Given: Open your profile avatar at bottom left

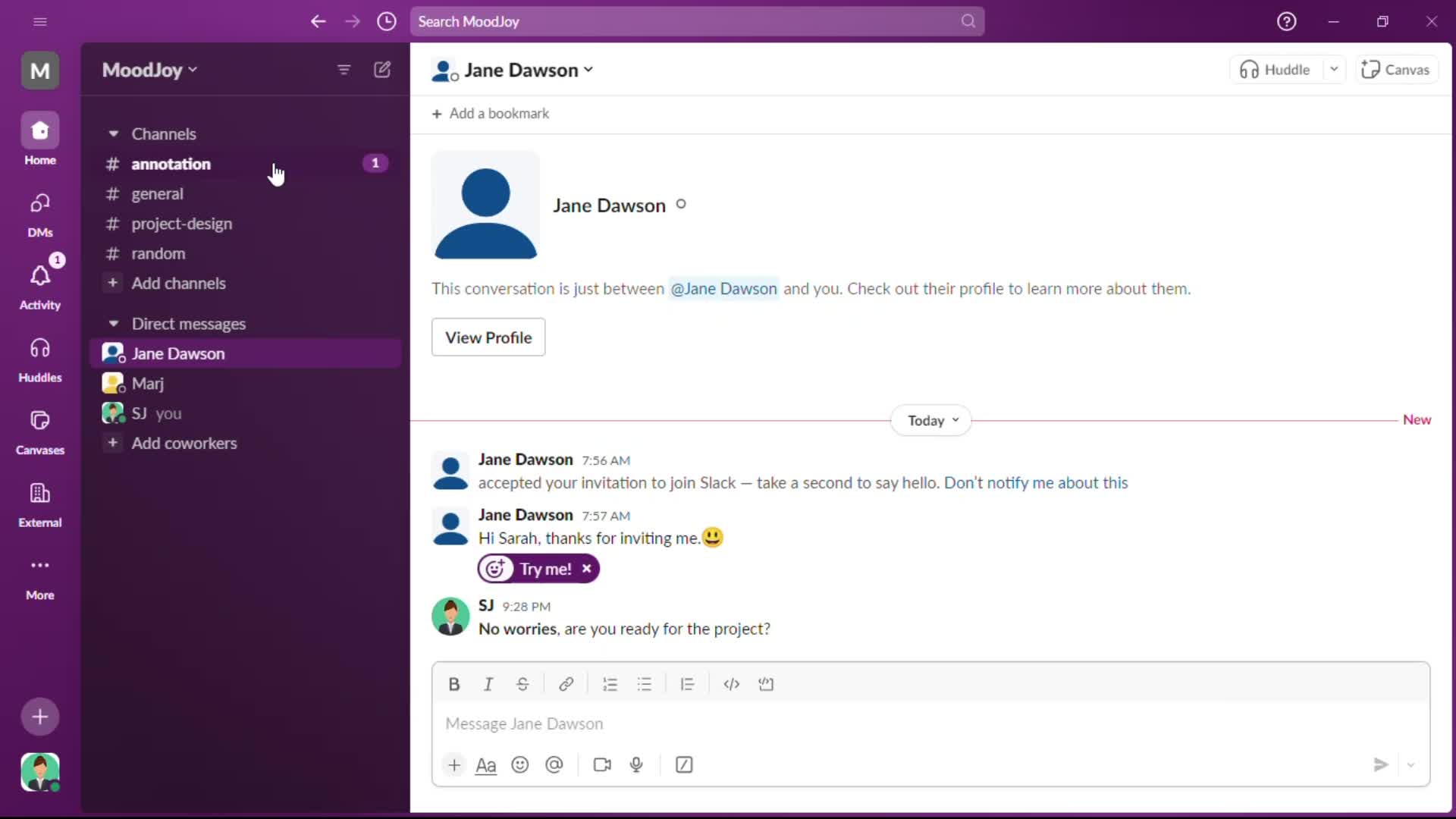Looking at the screenshot, I should pos(40,772).
